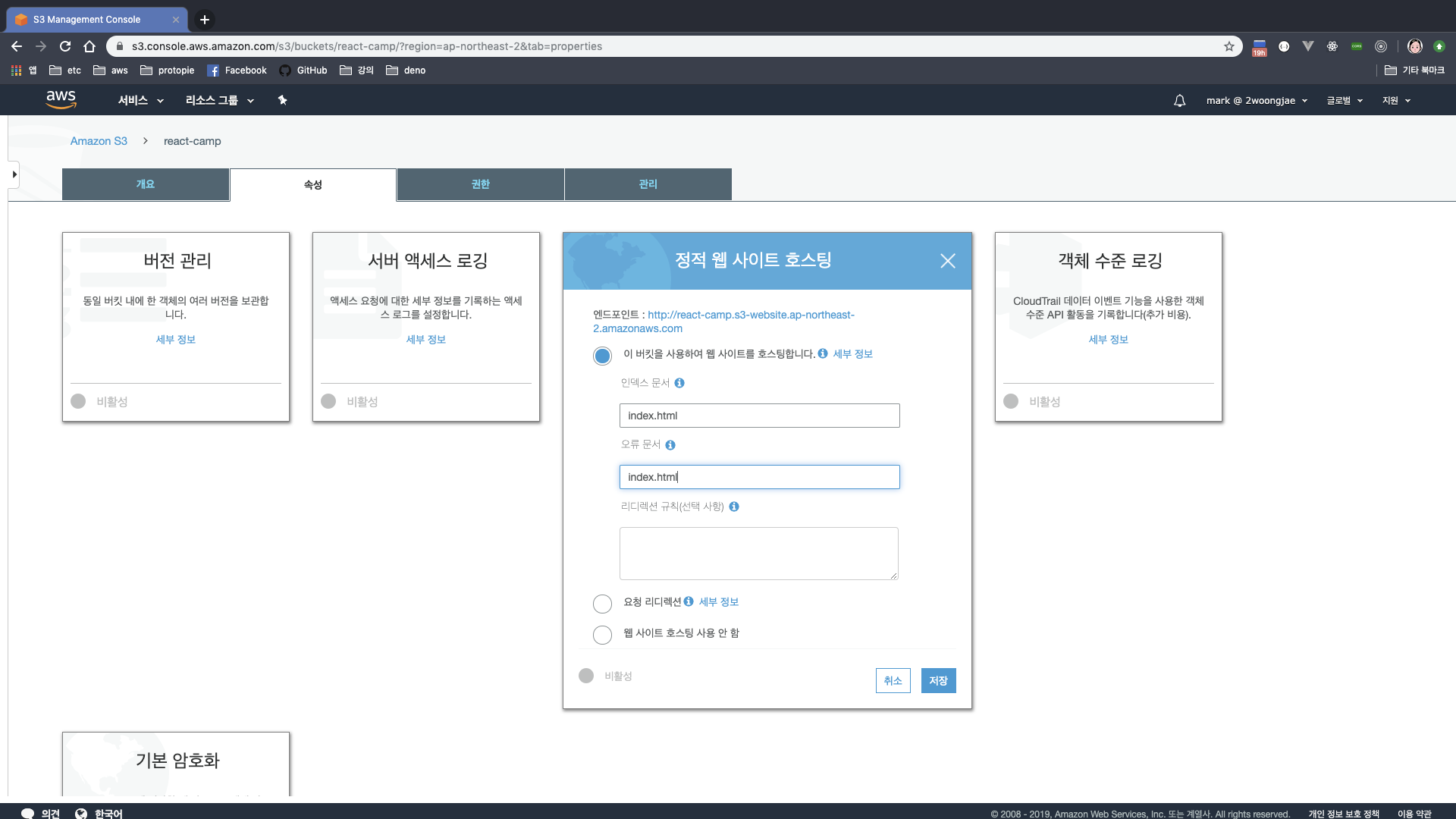
Task: Click the 저장 button
Action: (938, 680)
